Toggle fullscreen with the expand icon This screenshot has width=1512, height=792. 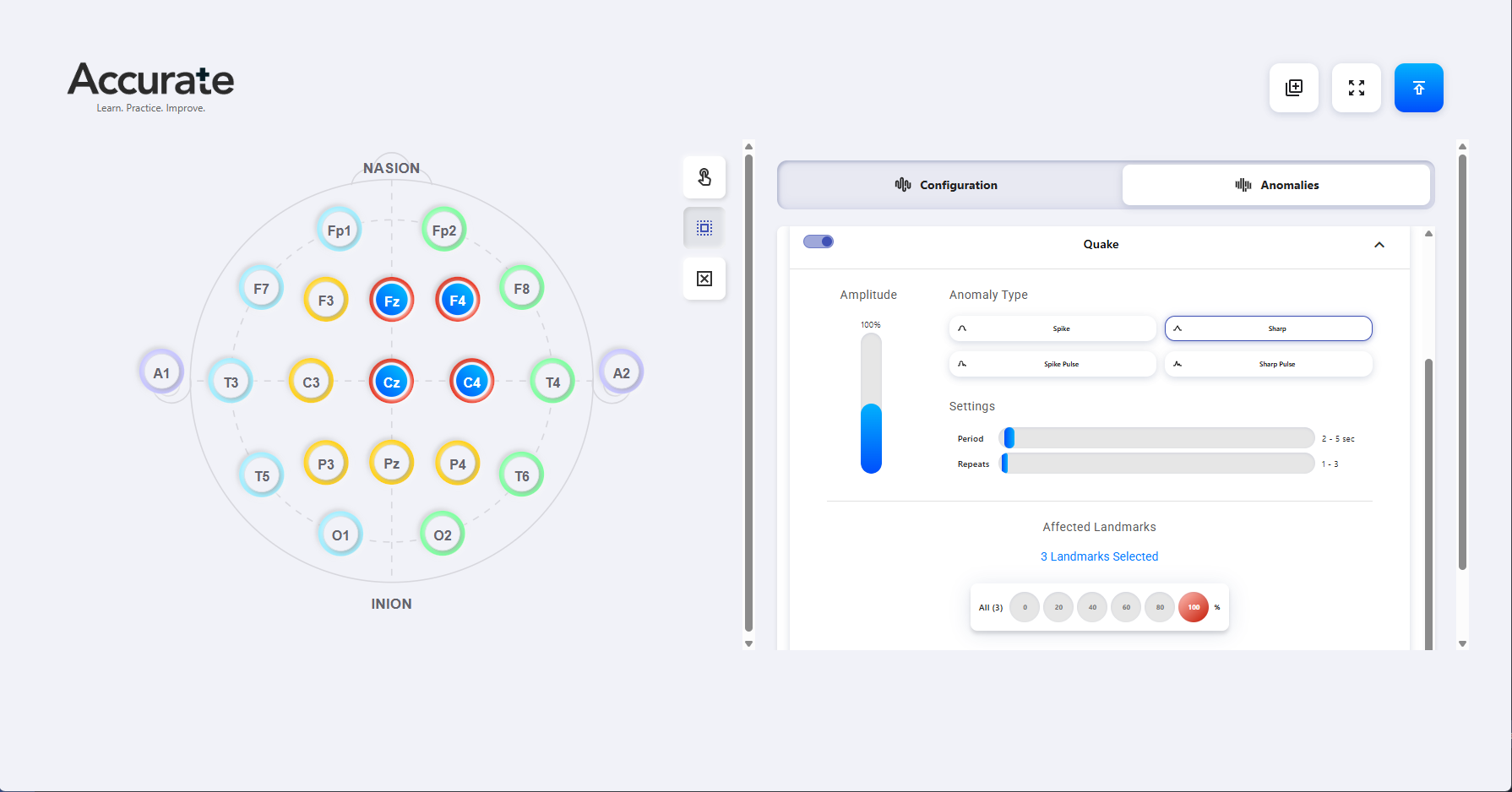click(1357, 88)
